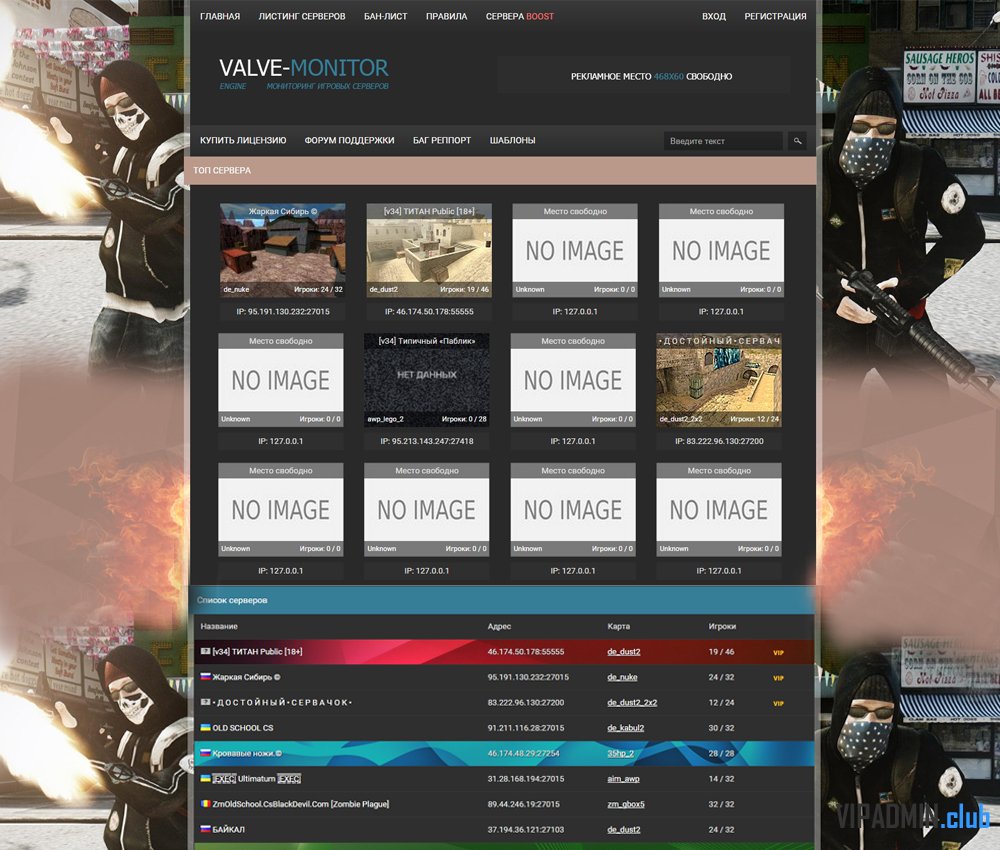Click the 35hp_2 map link
Screen dimensions: 1000x850
point(621,754)
